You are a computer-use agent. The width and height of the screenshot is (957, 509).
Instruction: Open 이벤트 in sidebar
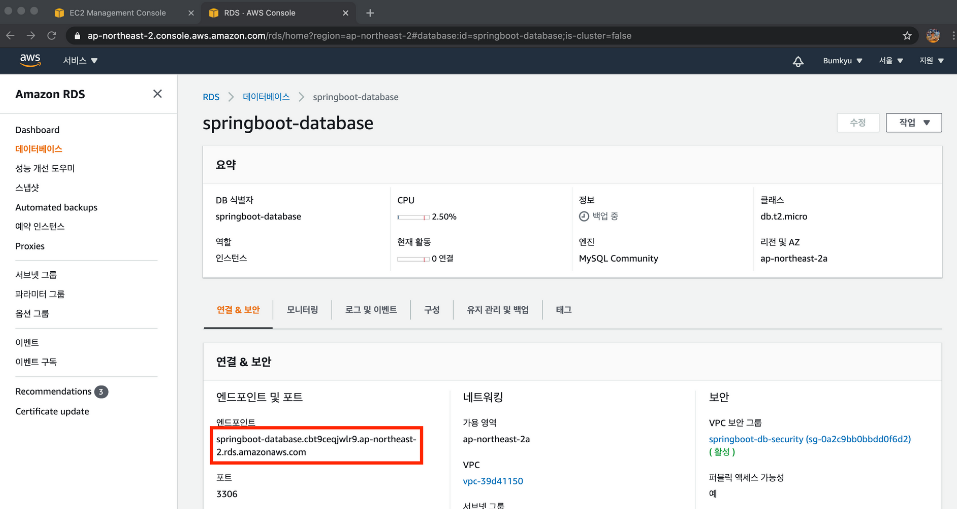tap(27, 342)
